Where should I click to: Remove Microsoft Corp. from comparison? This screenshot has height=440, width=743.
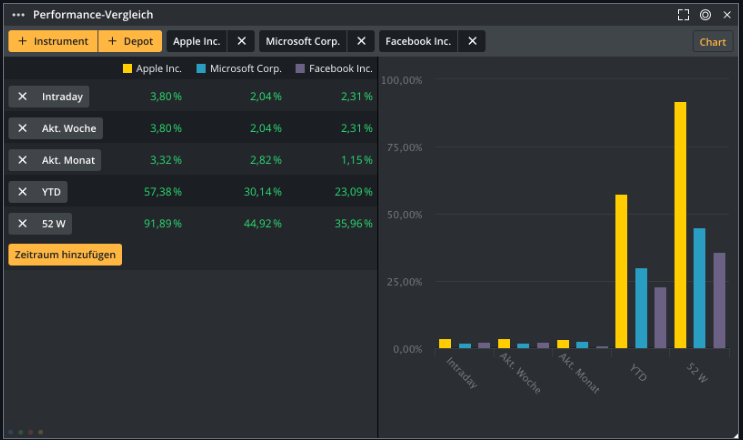[361, 41]
